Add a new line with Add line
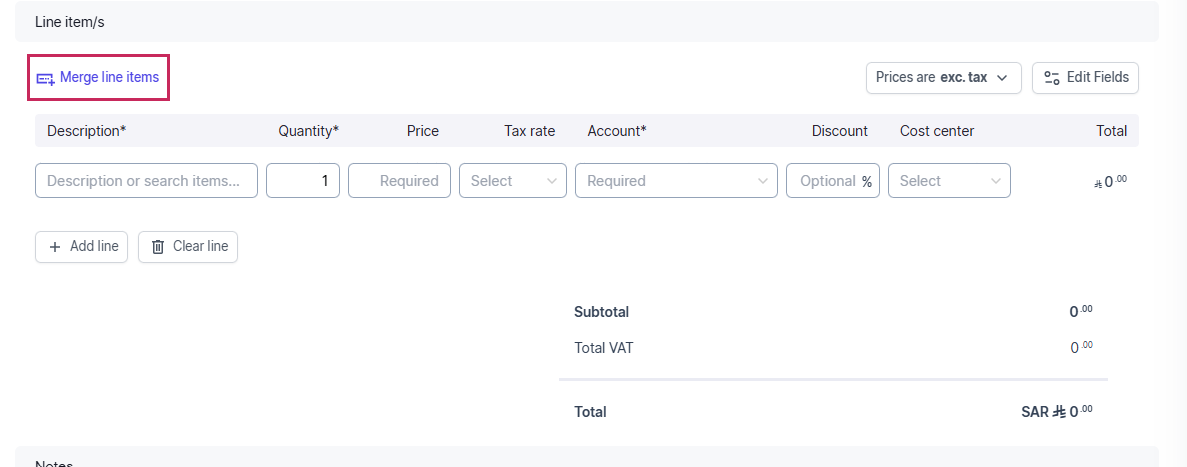Image resolution: width=1187 pixels, height=467 pixels. pyautogui.click(x=82, y=247)
